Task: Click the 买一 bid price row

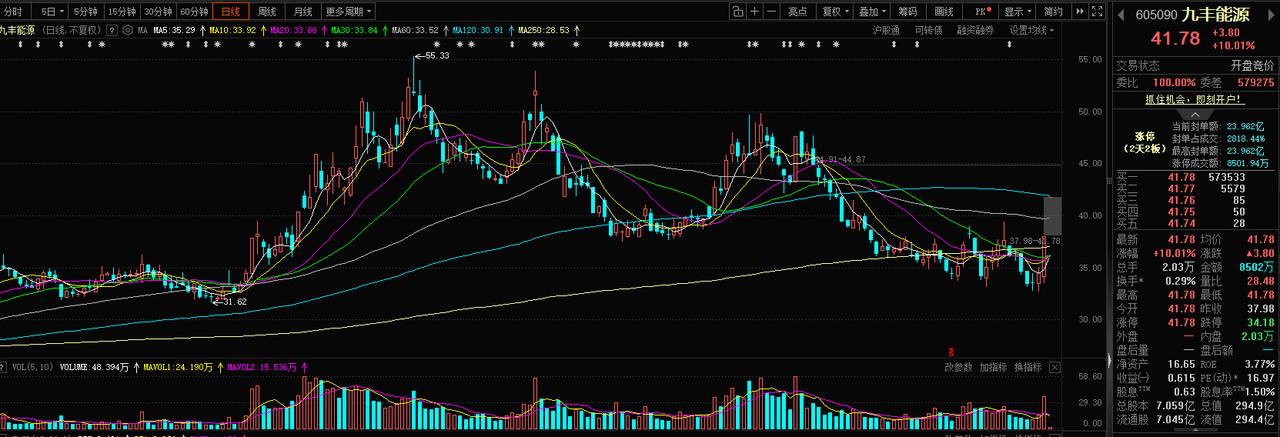Action: (1195, 177)
